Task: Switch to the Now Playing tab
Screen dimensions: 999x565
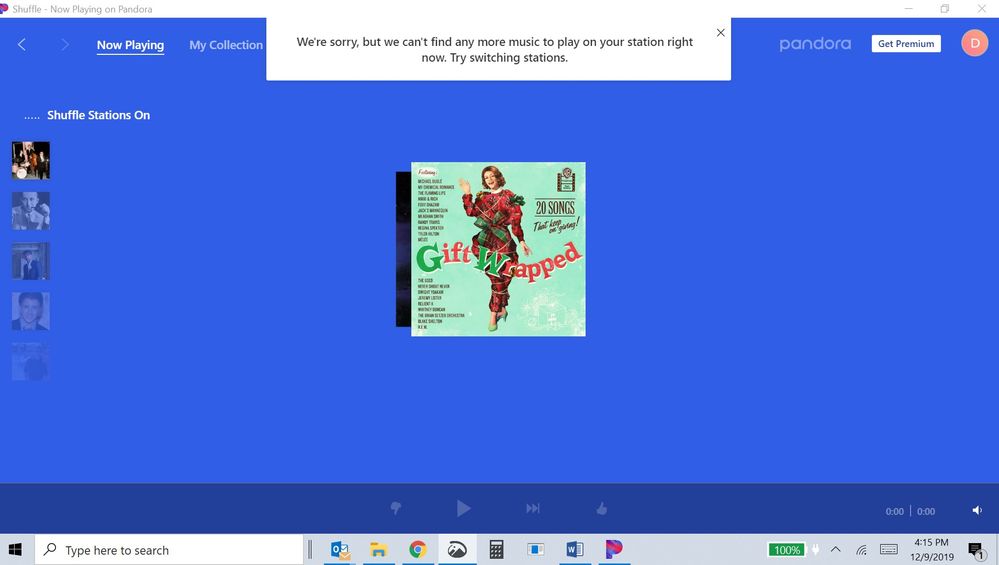Action: (130, 45)
